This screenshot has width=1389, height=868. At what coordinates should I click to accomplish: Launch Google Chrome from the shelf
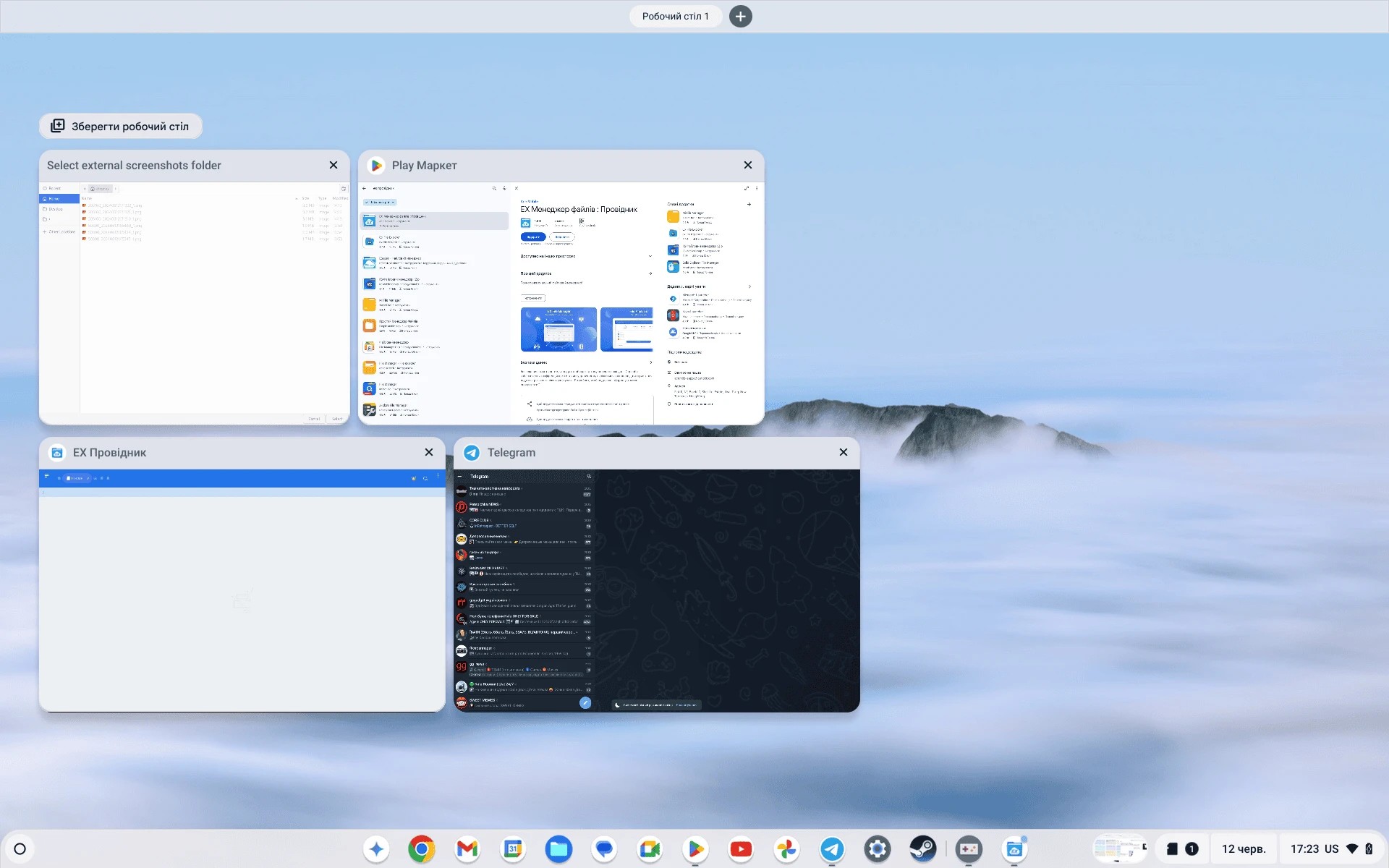pos(422,848)
